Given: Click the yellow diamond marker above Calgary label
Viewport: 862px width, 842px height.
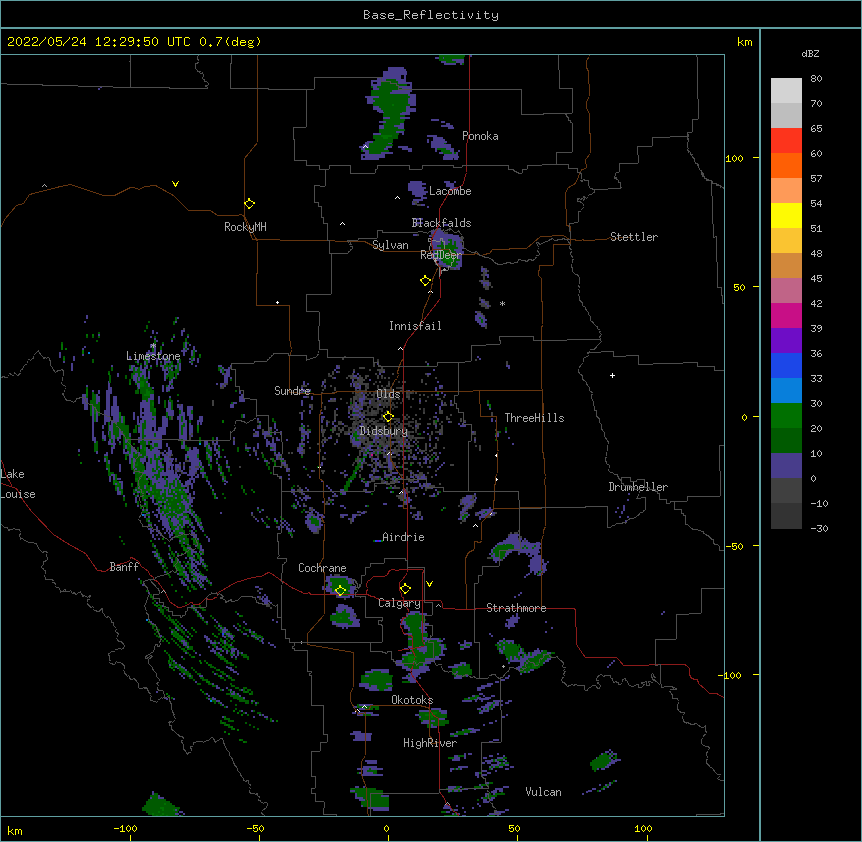Looking at the screenshot, I should click(x=405, y=589).
